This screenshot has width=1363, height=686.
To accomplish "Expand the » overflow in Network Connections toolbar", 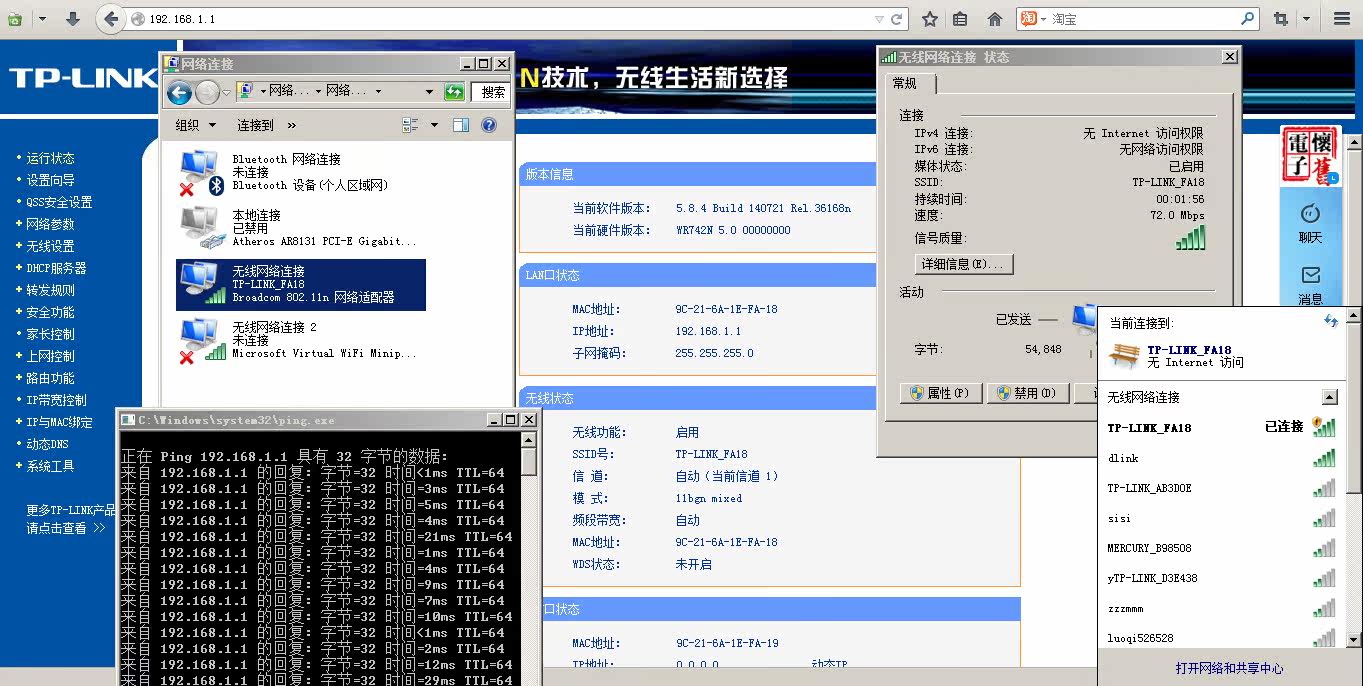I will tap(291, 125).
